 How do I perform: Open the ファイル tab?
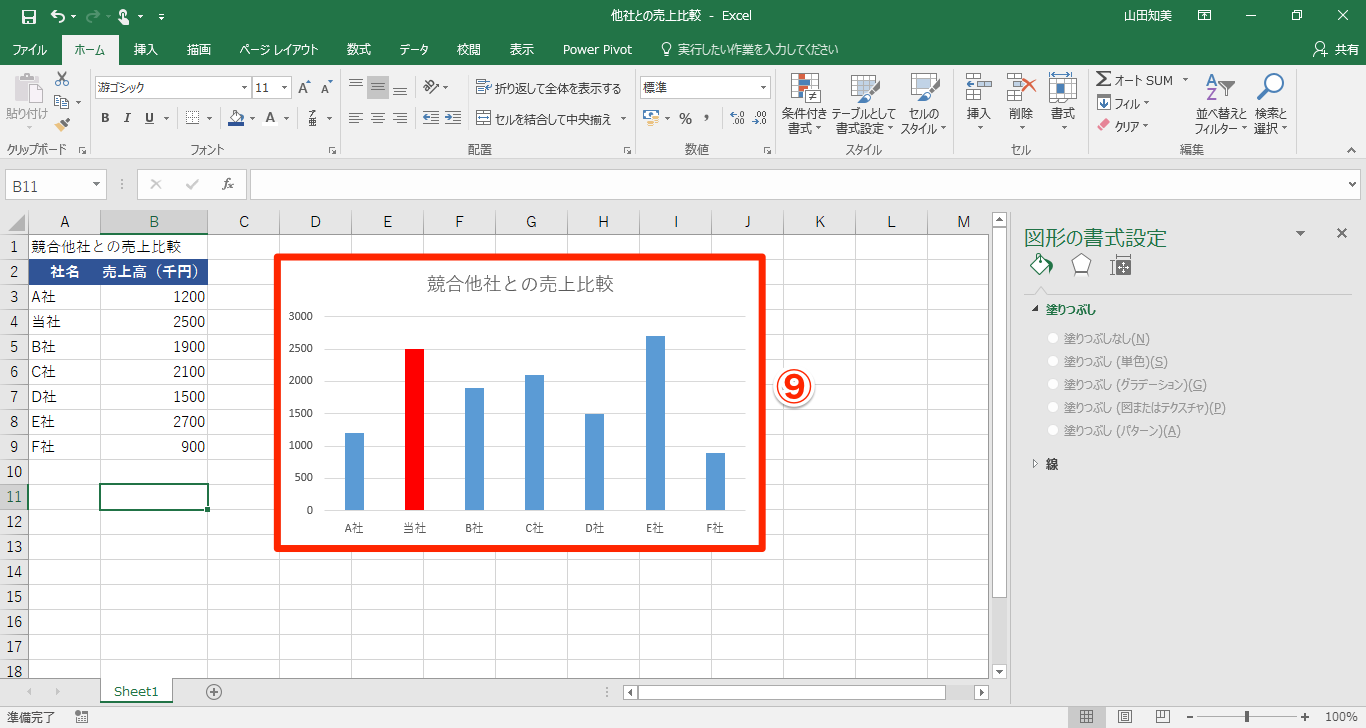click(30, 49)
